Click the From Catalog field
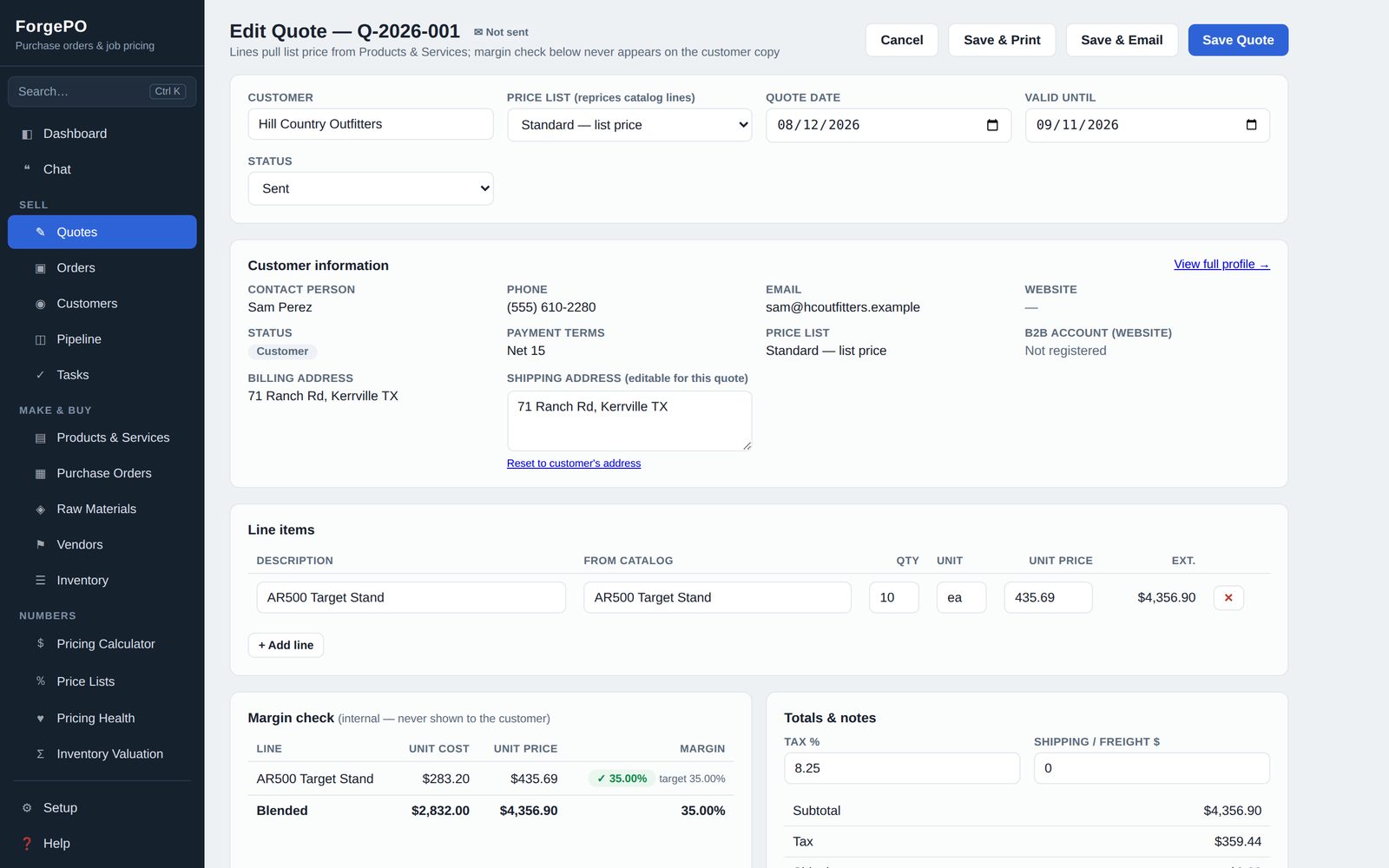Viewport: 1389px width, 868px height. click(717, 597)
